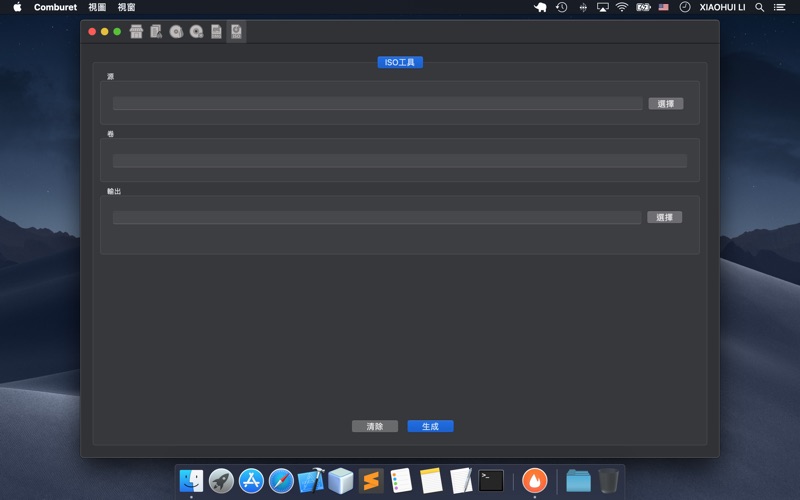The width and height of the screenshot is (800, 500).
Task: Select the ISO tool icon in the toolbar
Action: point(236,32)
